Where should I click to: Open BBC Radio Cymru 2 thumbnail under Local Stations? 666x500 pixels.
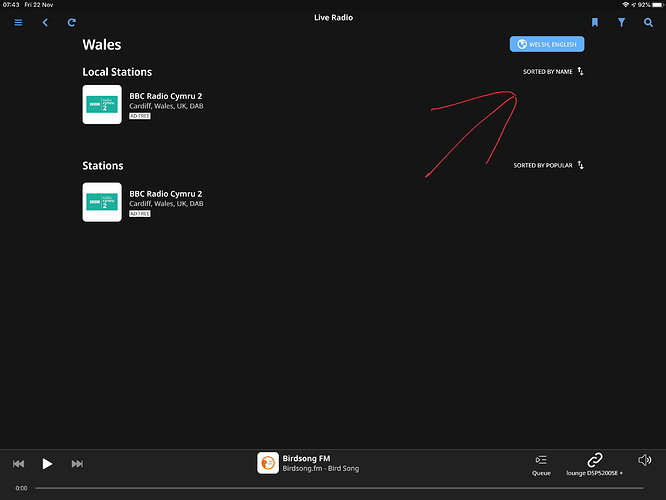click(102, 105)
